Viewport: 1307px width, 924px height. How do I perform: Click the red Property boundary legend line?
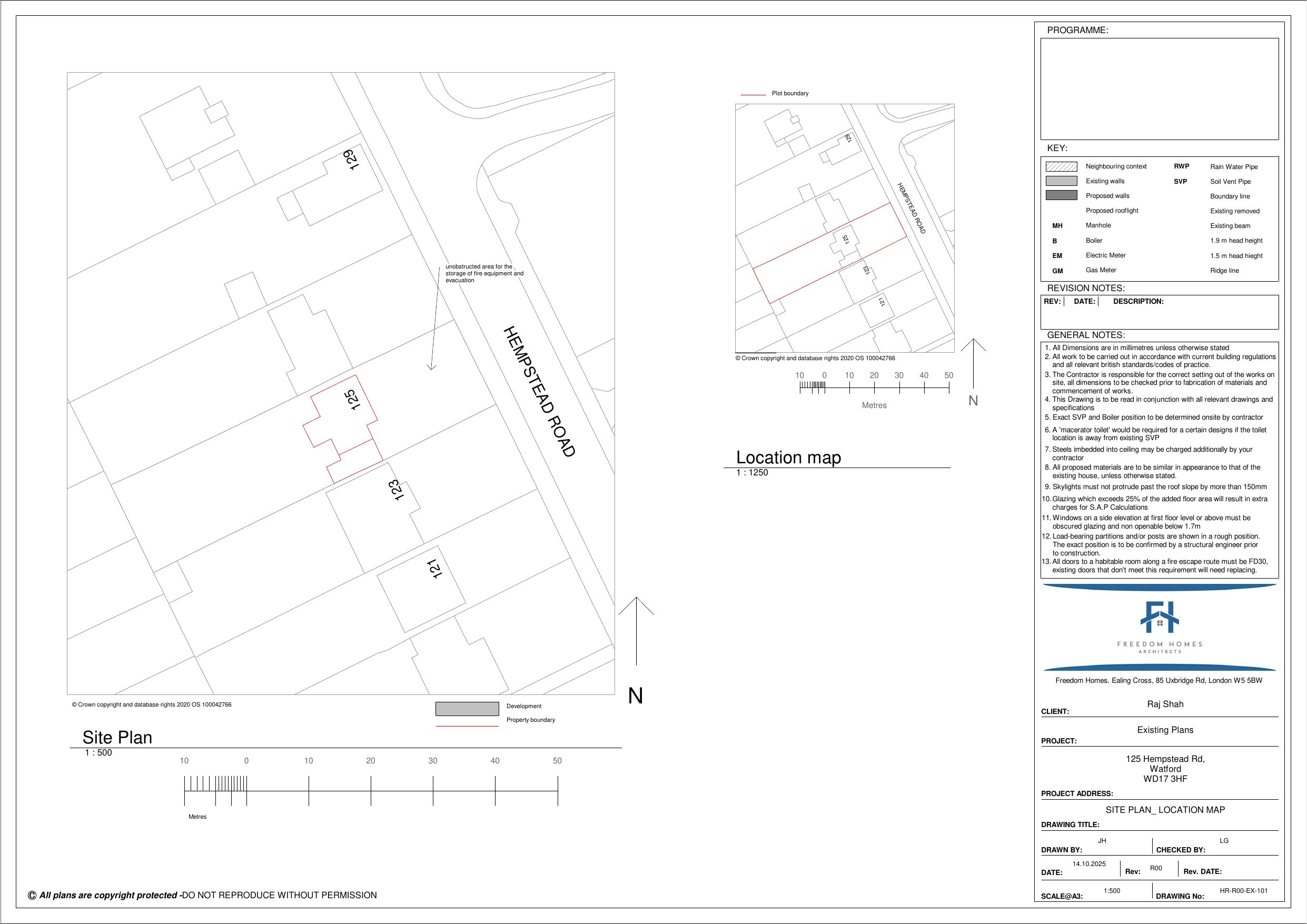point(467,726)
